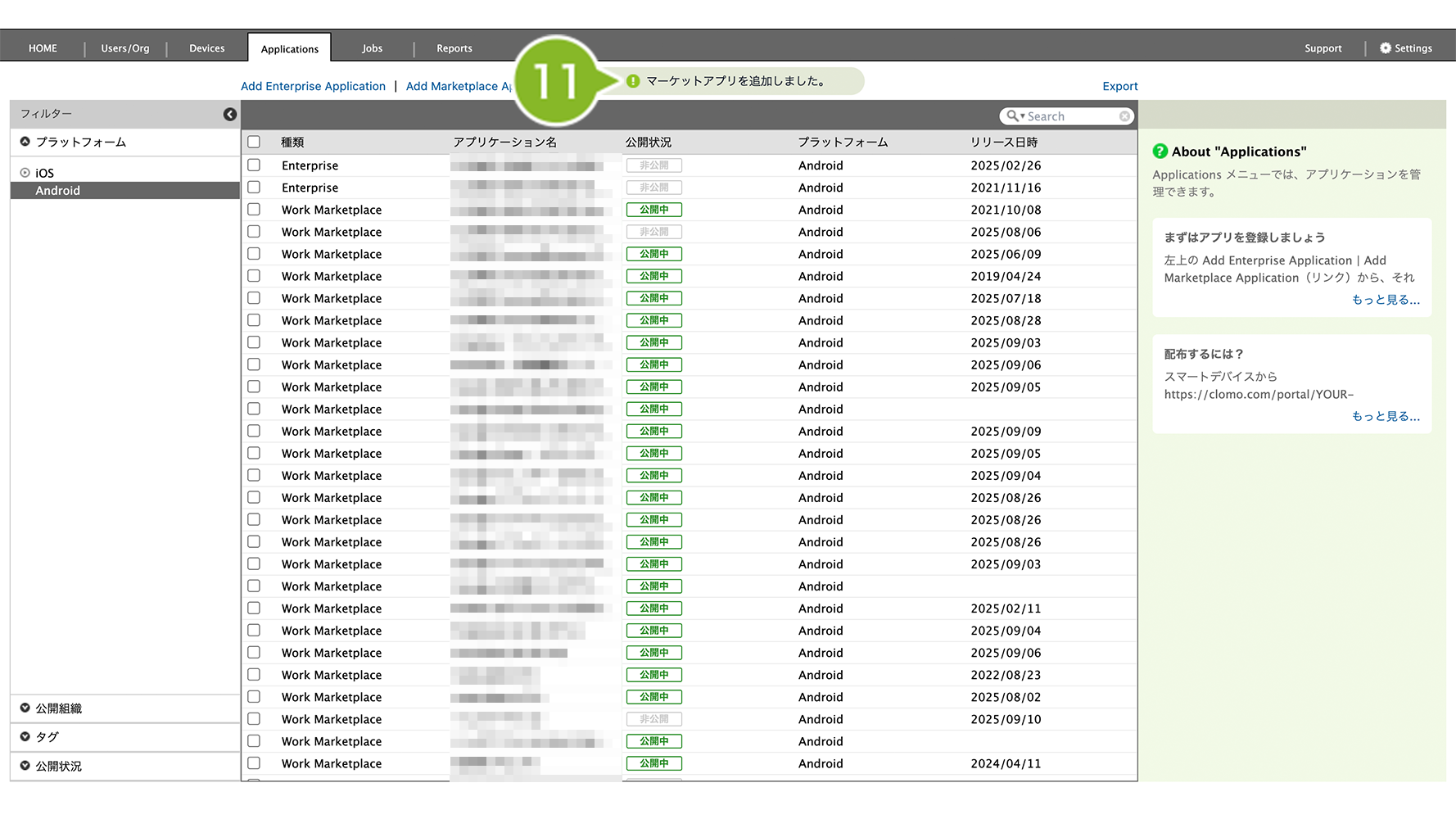Click 非公開 status badge for 2025/02/26 app
This screenshot has width=1456, height=819.
[653, 165]
